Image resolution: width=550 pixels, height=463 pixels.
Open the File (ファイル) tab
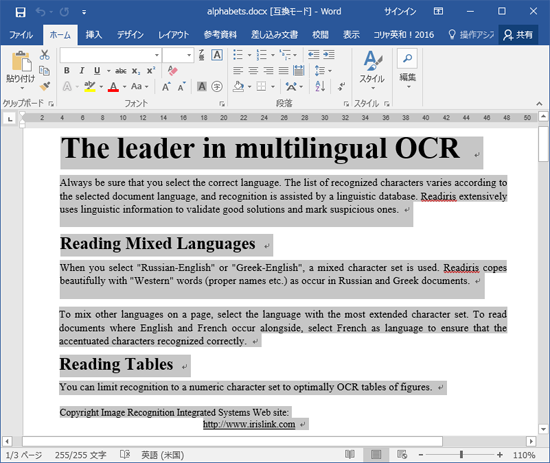coord(21,35)
